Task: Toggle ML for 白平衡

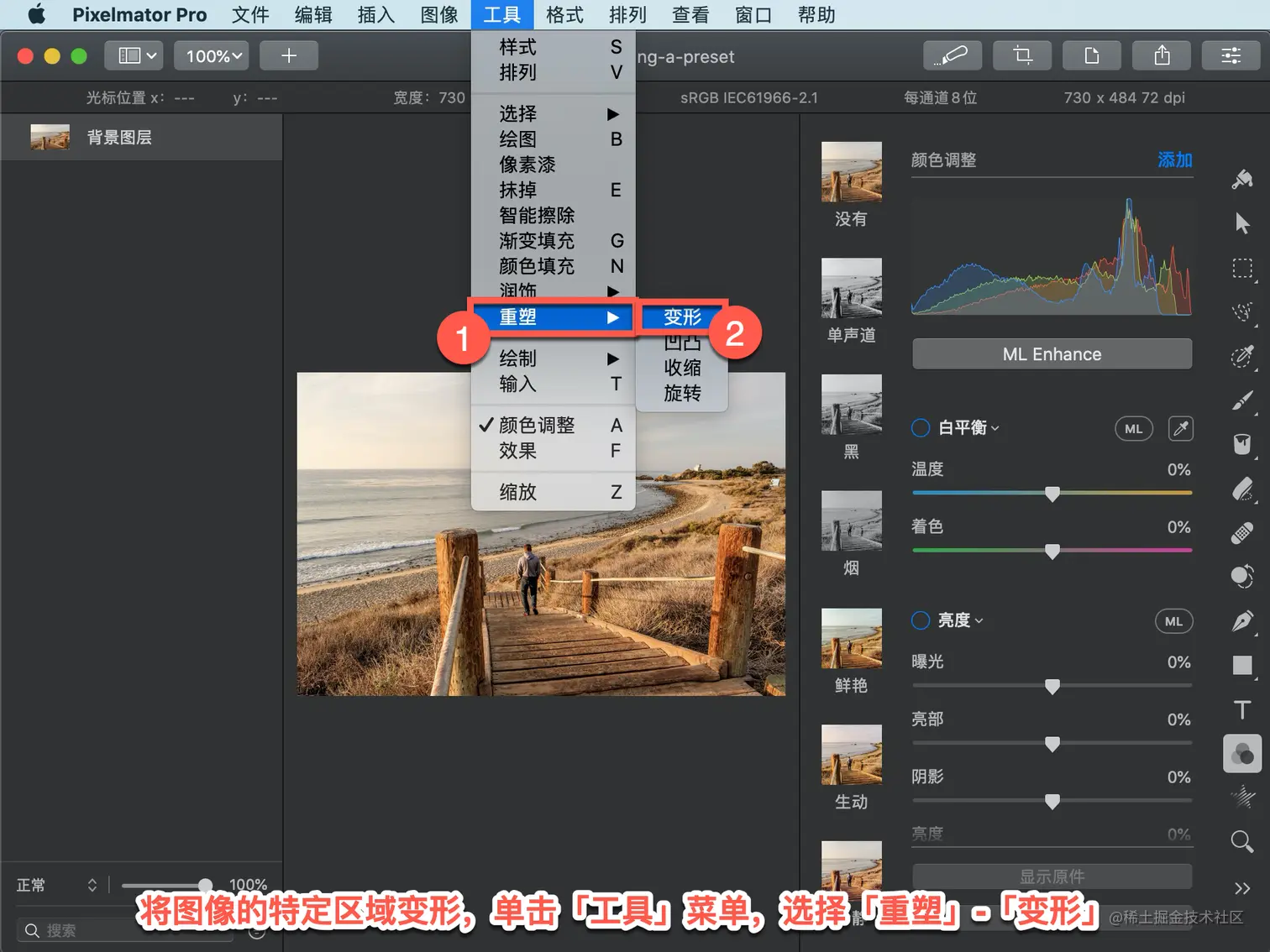Action: 1134,429
